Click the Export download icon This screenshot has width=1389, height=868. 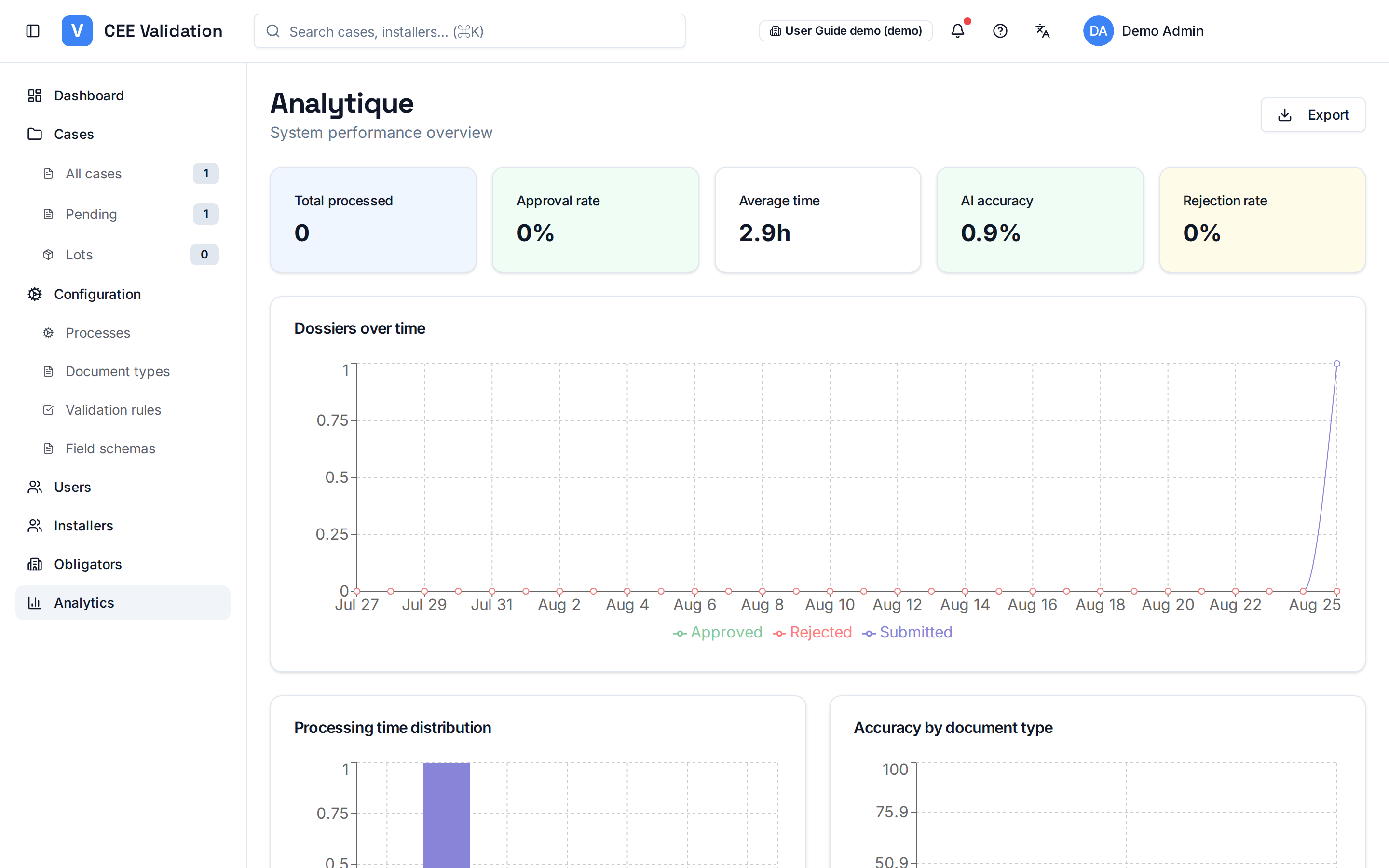pyautogui.click(x=1284, y=115)
